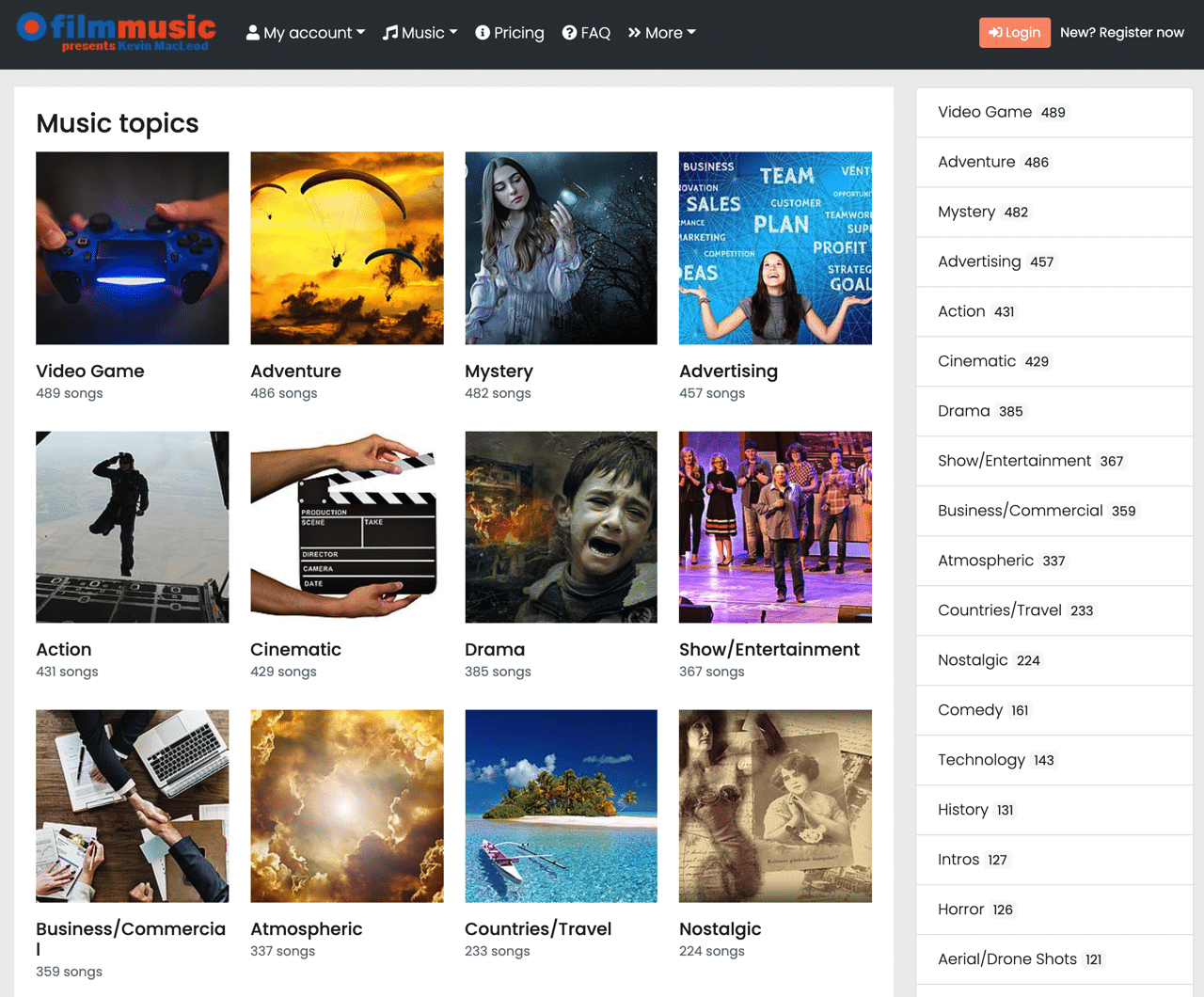The height and width of the screenshot is (997, 1204).
Task: Select Technology 143 in the sidebar list
Action: [x=1054, y=760]
